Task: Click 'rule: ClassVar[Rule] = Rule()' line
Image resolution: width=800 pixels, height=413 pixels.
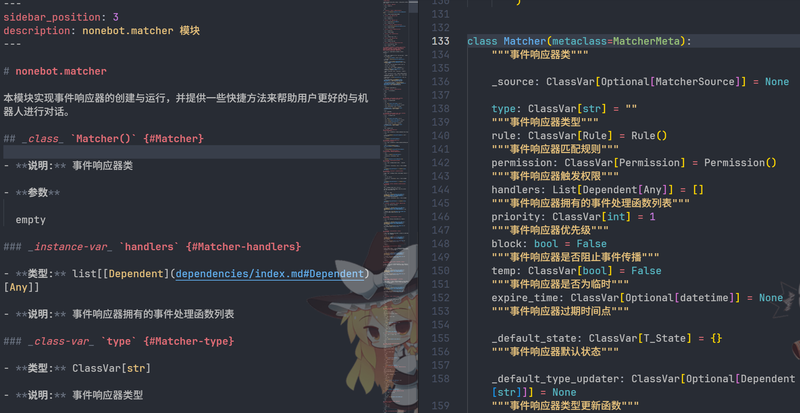Action: pyautogui.click(x=579, y=136)
